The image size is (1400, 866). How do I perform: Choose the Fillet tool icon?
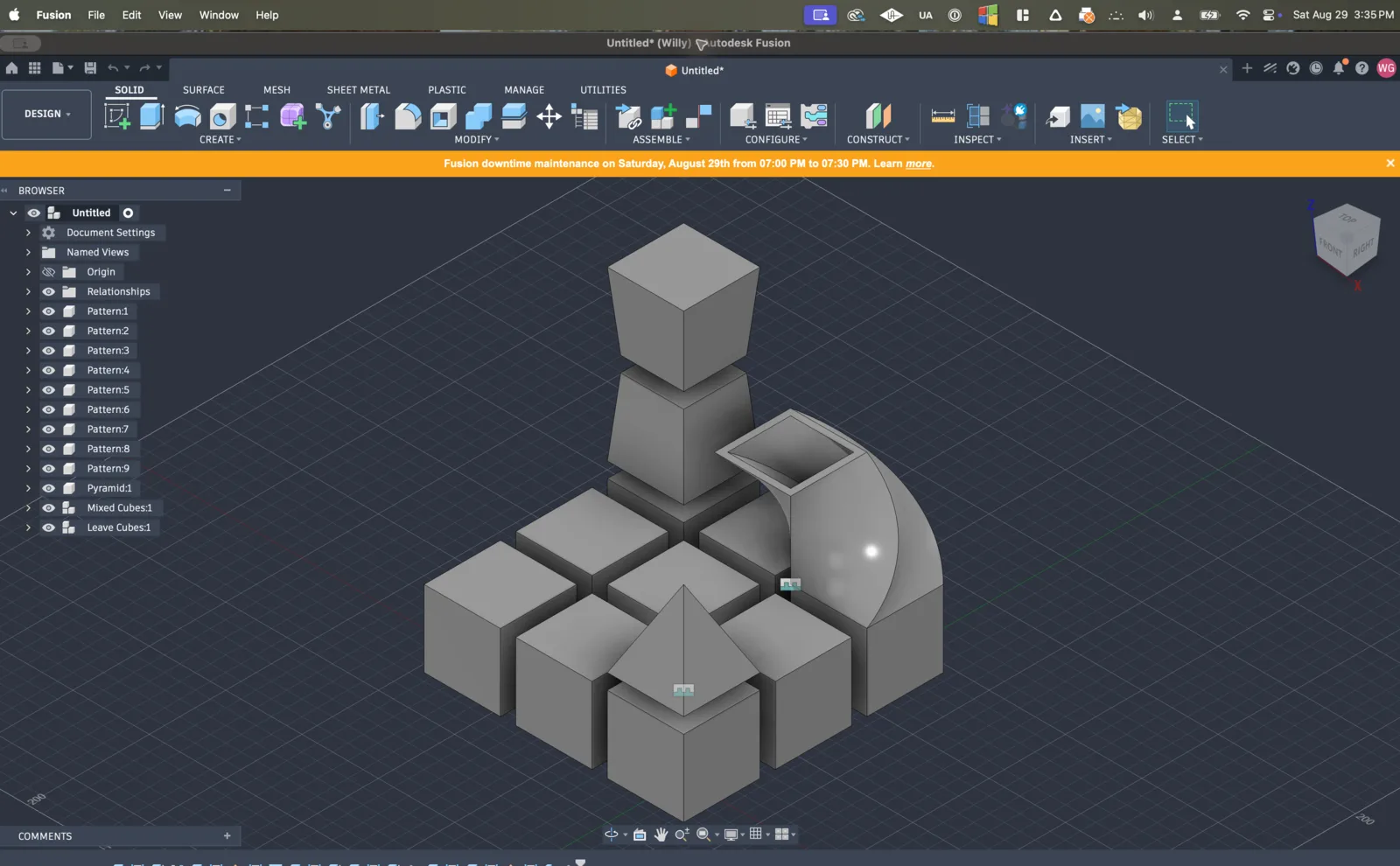408,115
